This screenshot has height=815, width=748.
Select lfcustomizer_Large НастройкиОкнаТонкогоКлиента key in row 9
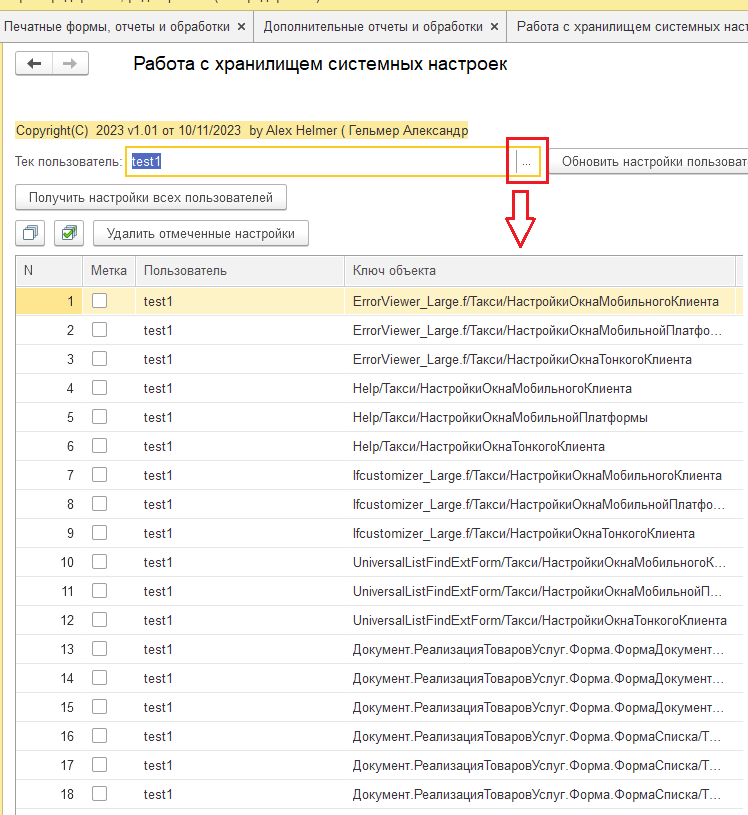point(540,534)
